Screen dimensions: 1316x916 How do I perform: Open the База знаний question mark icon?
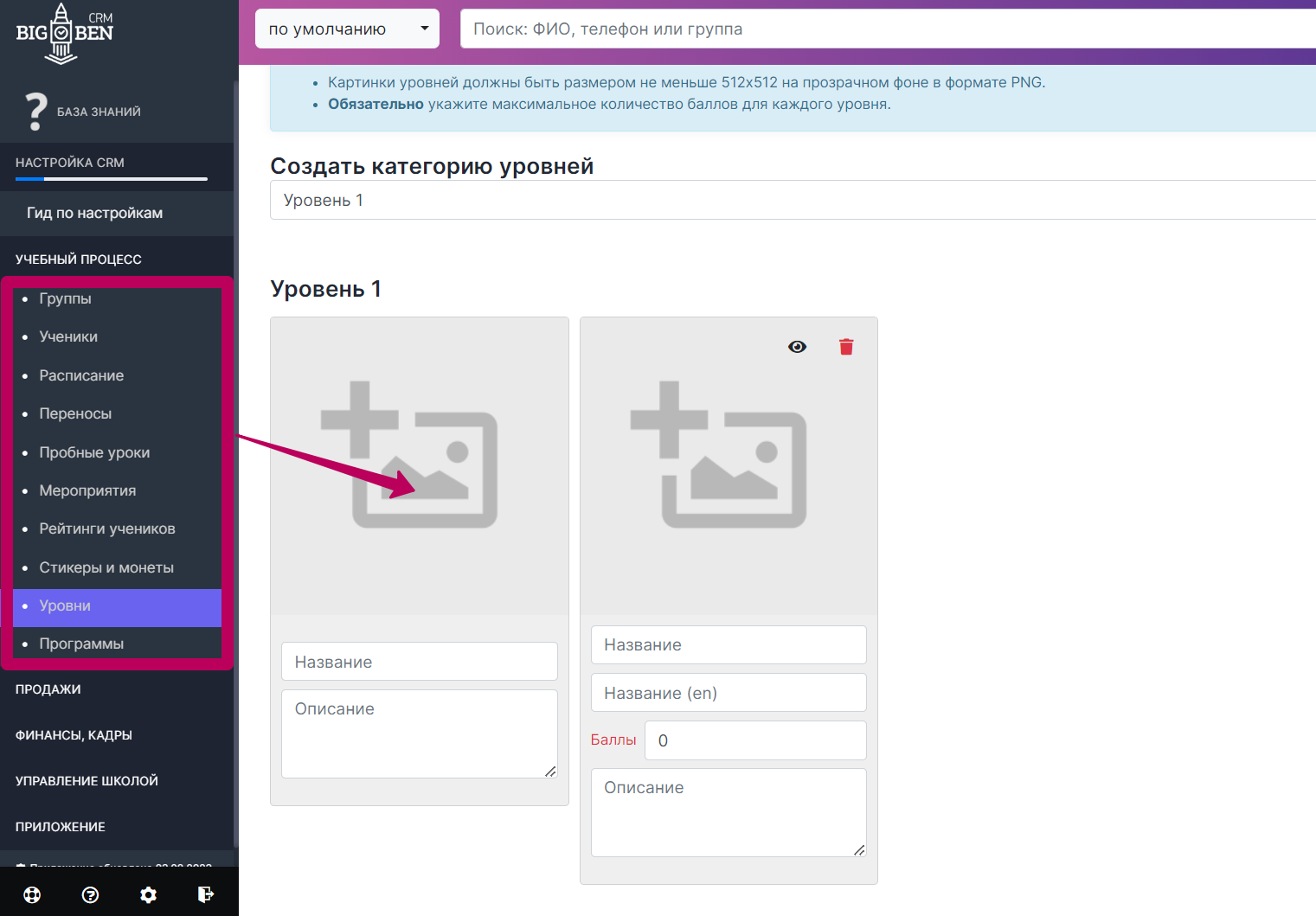coord(35,112)
